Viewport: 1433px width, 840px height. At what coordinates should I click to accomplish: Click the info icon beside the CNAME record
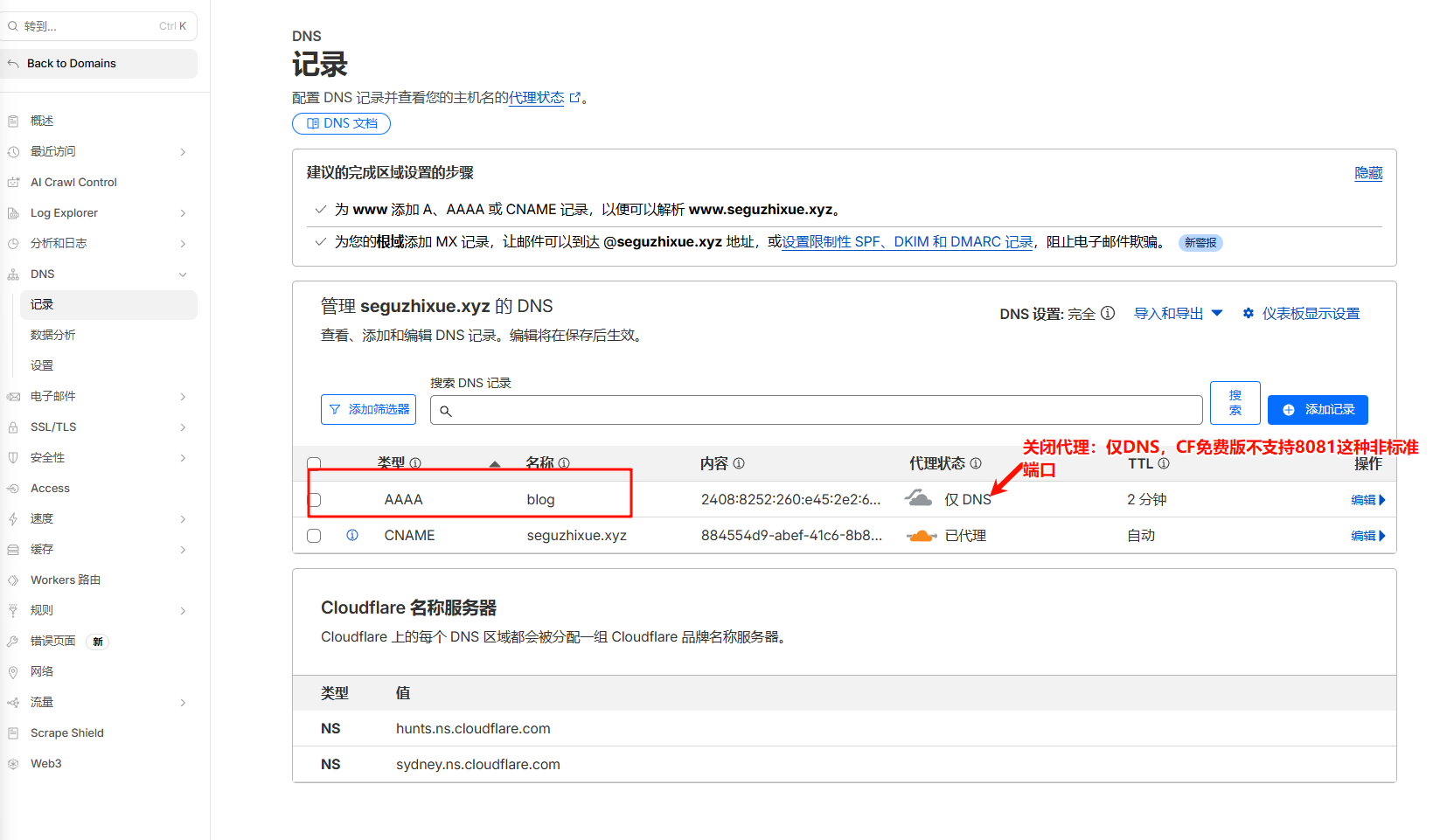pos(352,535)
